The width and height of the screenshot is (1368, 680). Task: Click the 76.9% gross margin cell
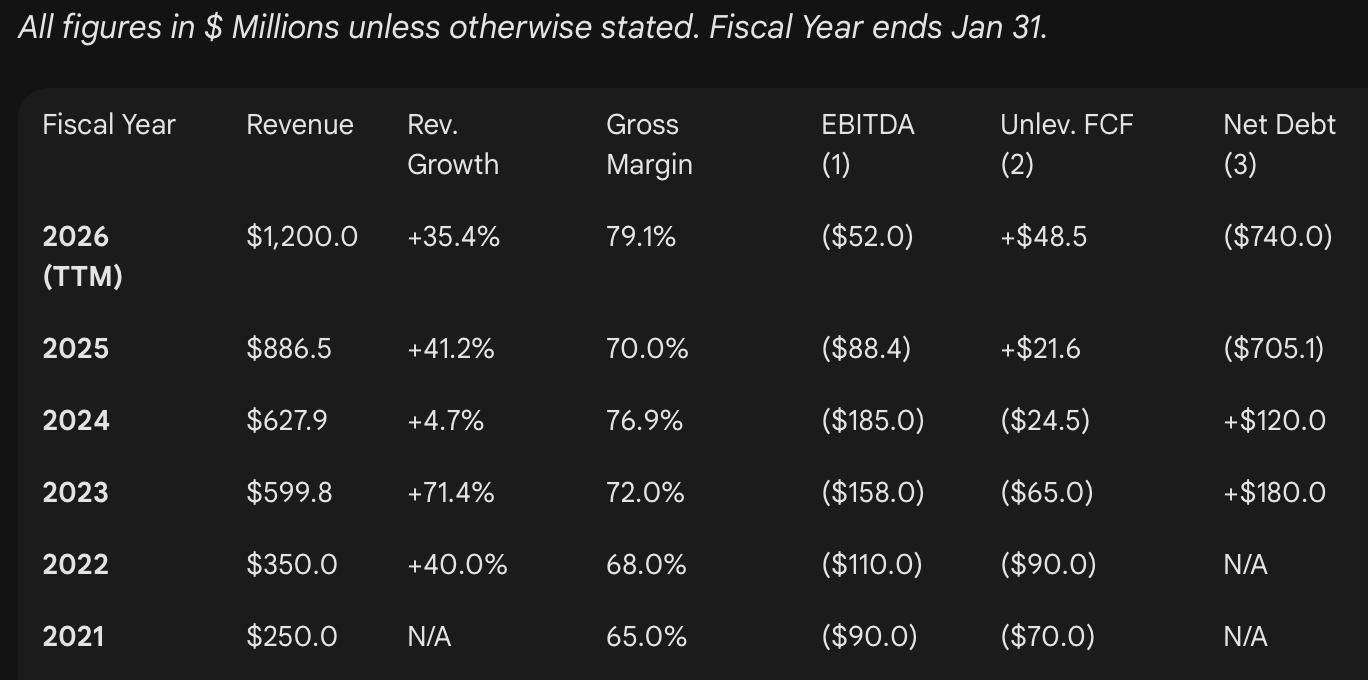pyautogui.click(x=644, y=421)
